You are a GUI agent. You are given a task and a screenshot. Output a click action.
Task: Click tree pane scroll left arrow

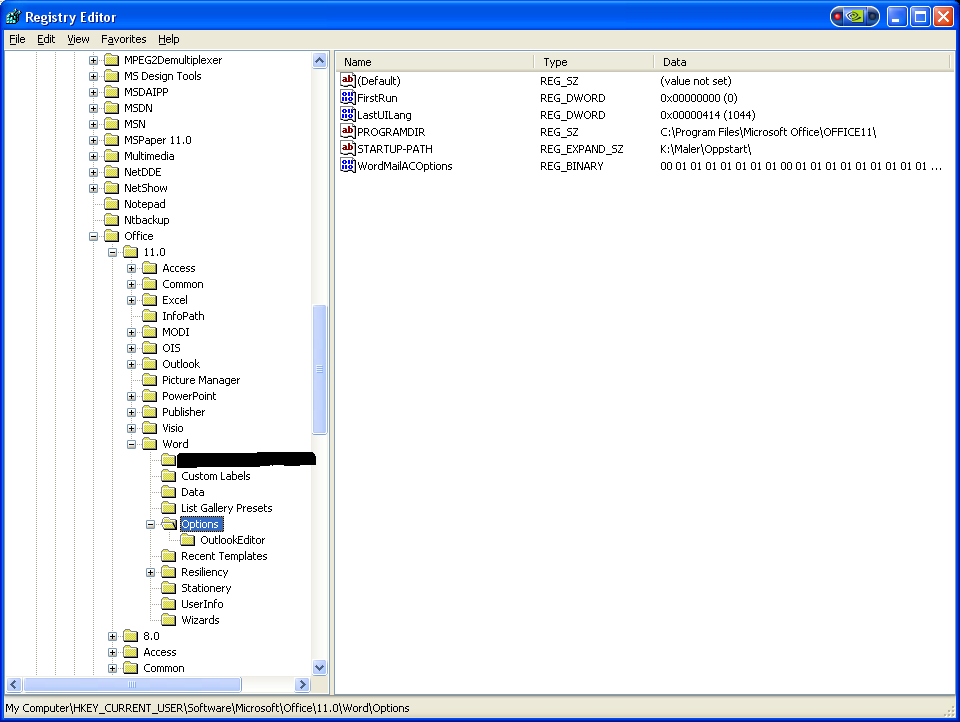[x=14, y=684]
